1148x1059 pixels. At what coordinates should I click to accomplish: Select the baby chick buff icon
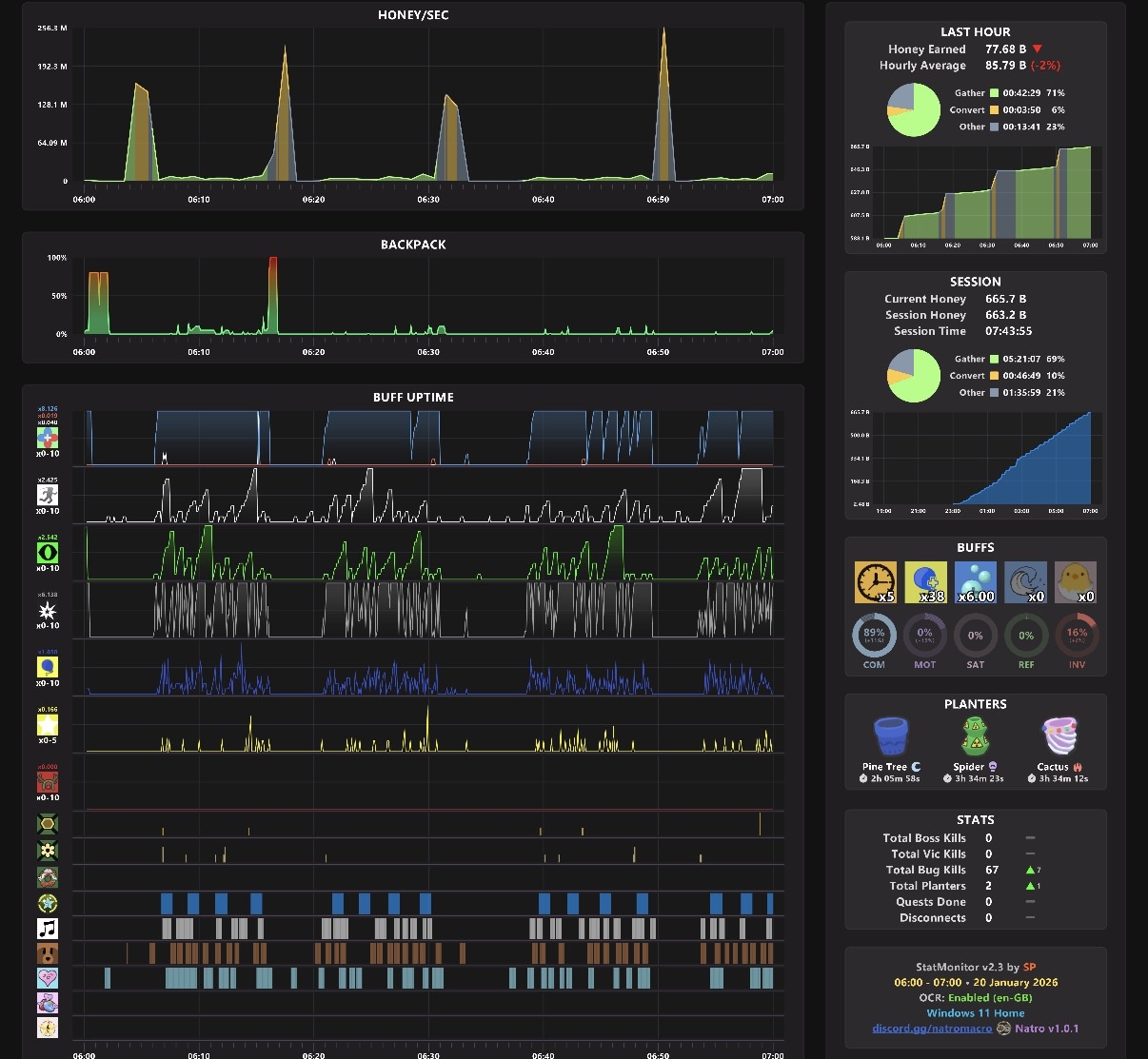(x=1076, y=581)
